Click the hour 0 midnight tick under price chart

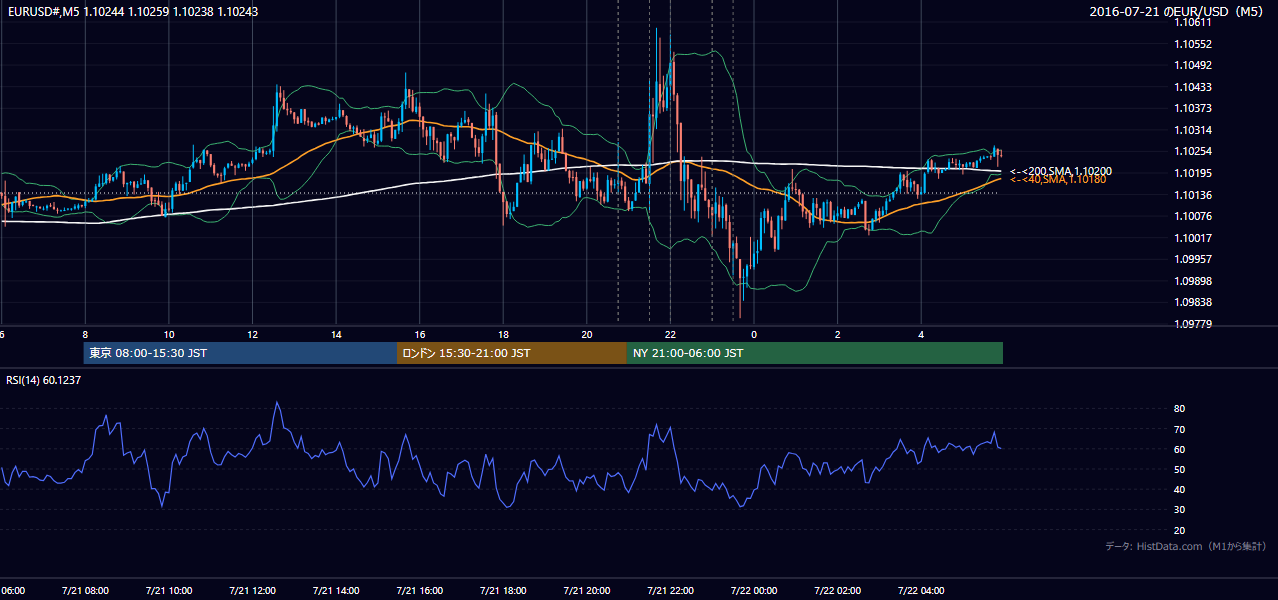coord(754,334)
